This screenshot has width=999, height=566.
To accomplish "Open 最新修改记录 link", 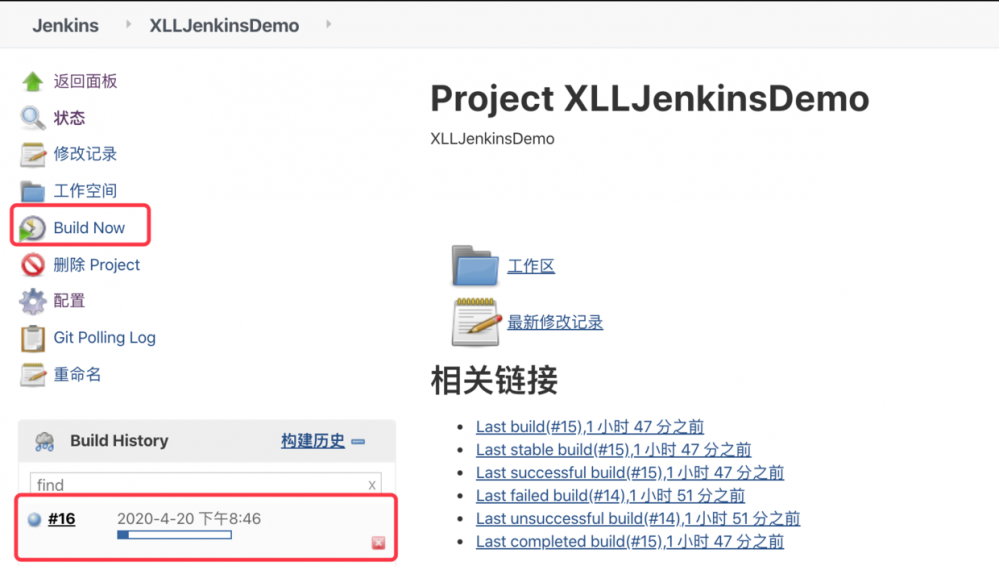I will click(x=555, y=323).
